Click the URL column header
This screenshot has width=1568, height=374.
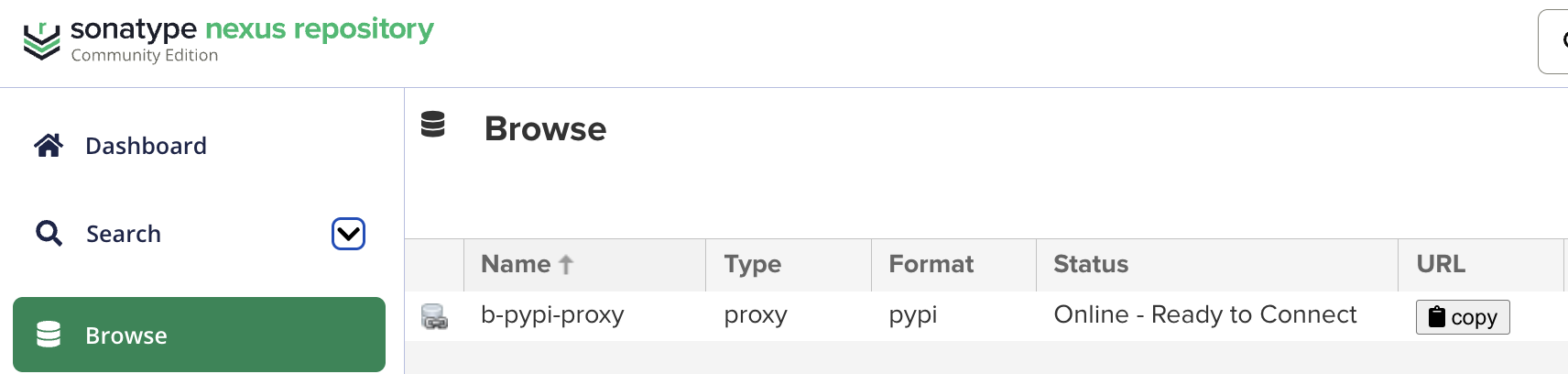[1441, 264]
